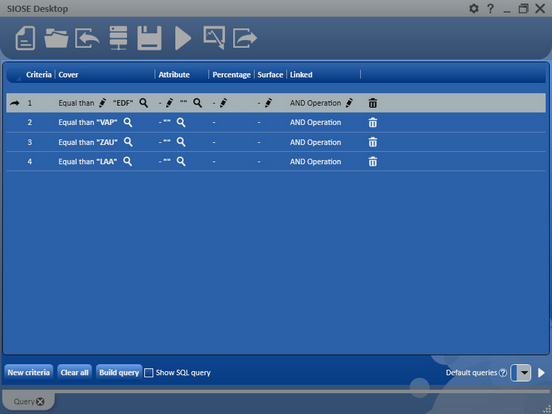Click the Build query button
Image resolution: width=552 pixels, height=414 pixels.
click(x=119, y=372)
